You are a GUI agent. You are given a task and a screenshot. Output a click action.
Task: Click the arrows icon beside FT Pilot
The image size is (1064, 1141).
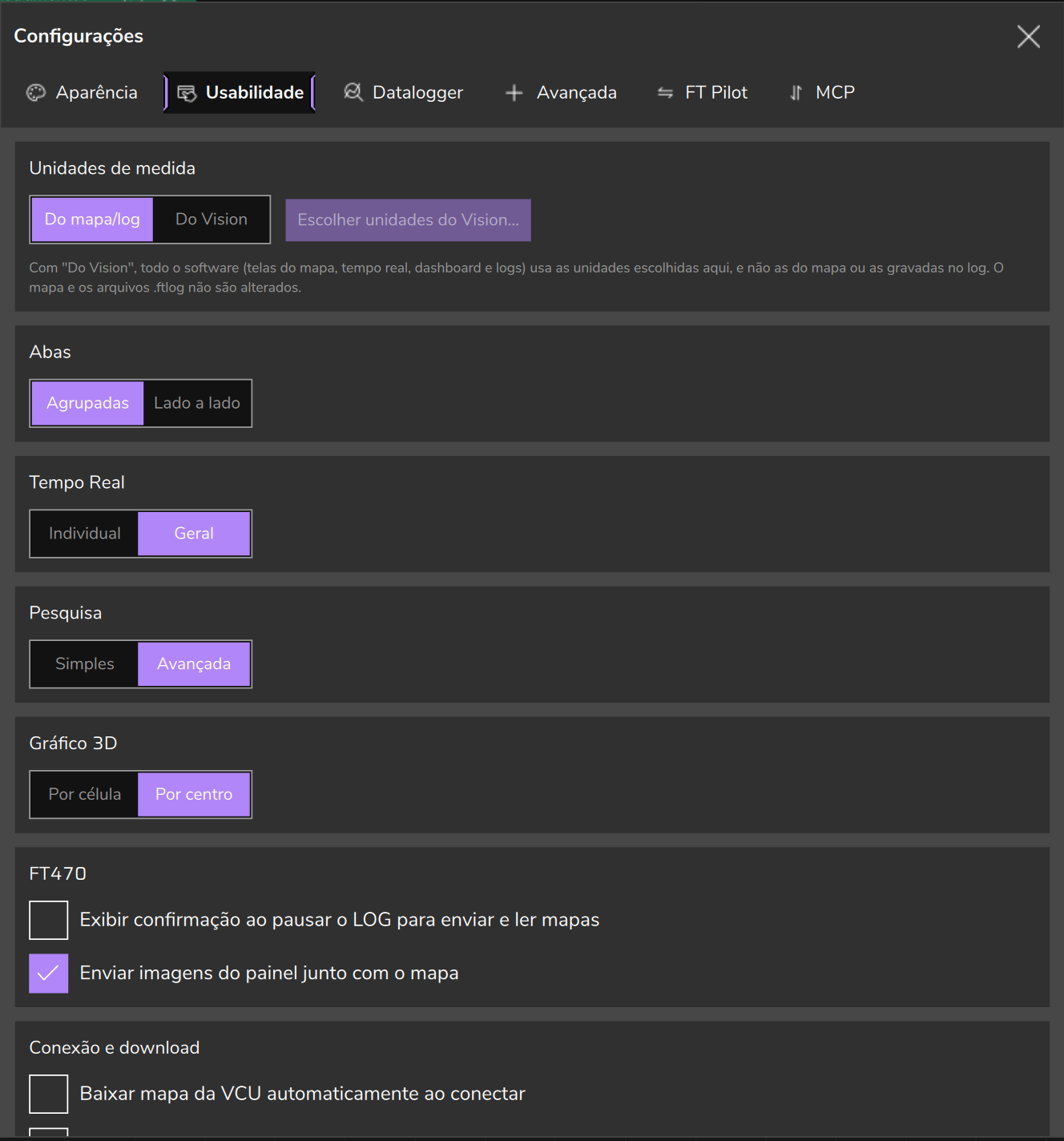(x=665, y=93)
